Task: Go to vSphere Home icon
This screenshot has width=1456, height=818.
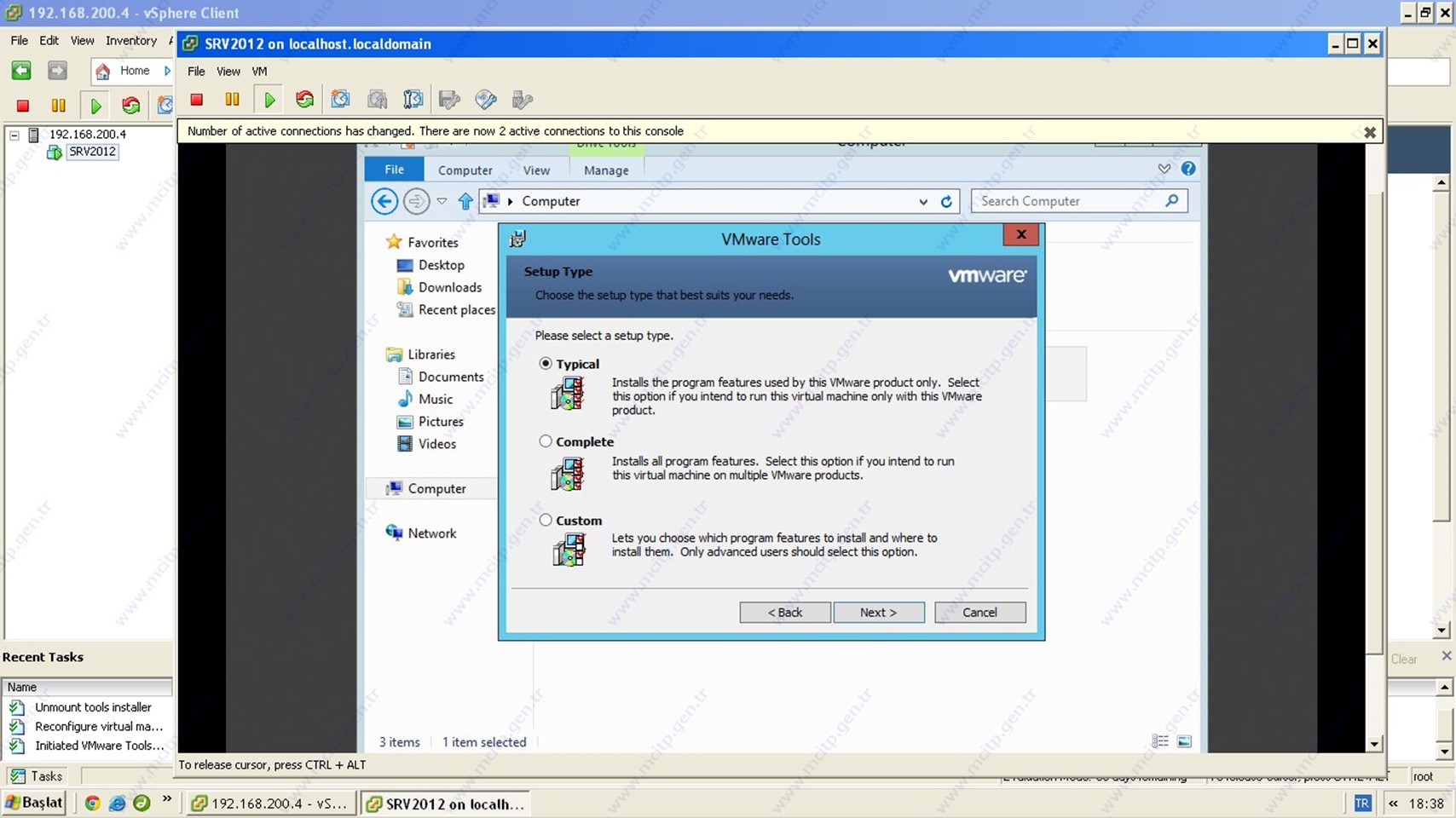Action: (x=102, y=71)
